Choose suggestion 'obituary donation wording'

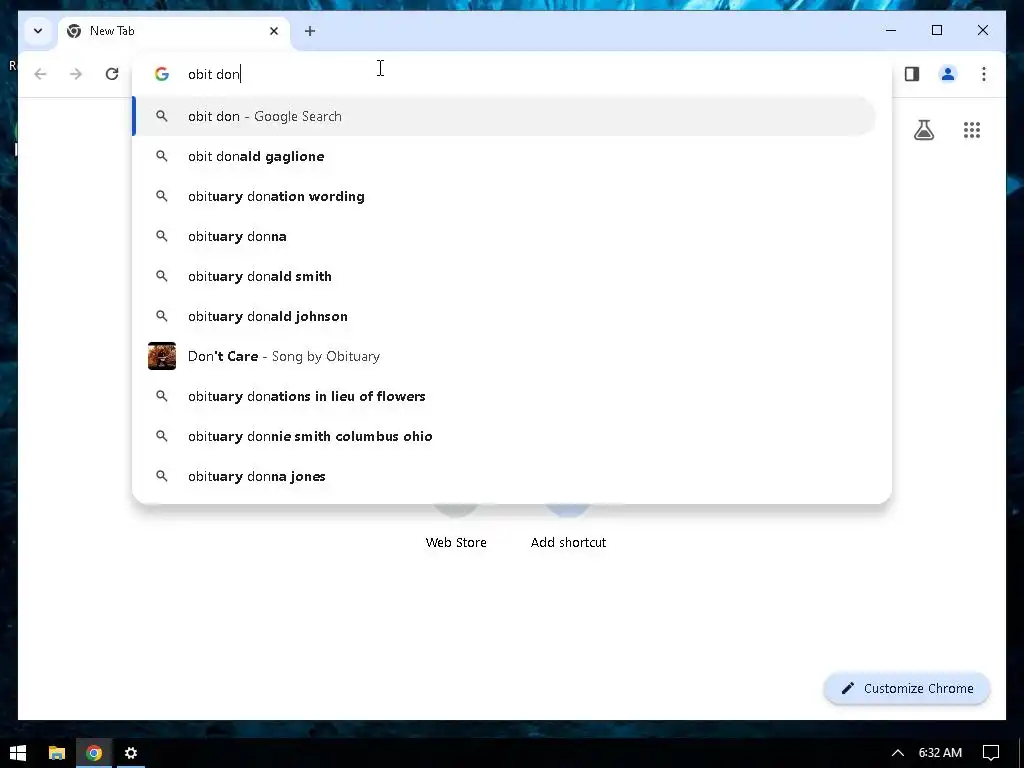[x=504, y=196]
